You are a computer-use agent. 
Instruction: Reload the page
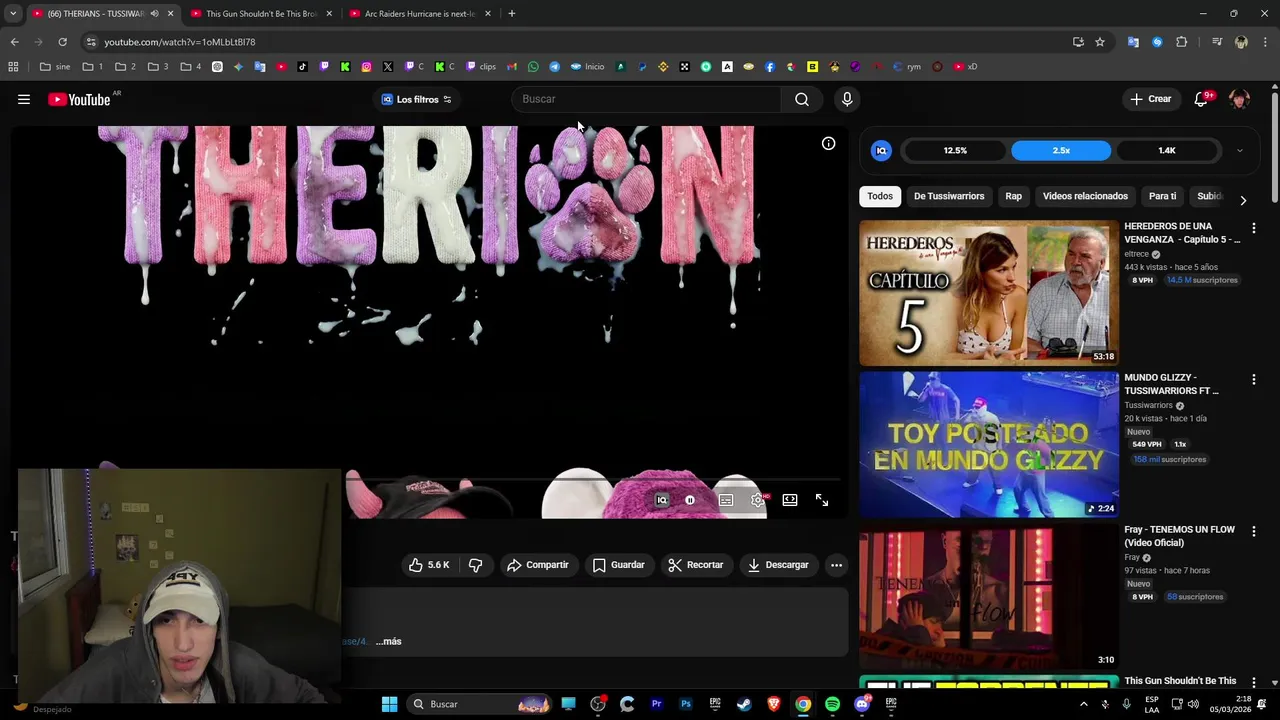(x=62, y=42)
